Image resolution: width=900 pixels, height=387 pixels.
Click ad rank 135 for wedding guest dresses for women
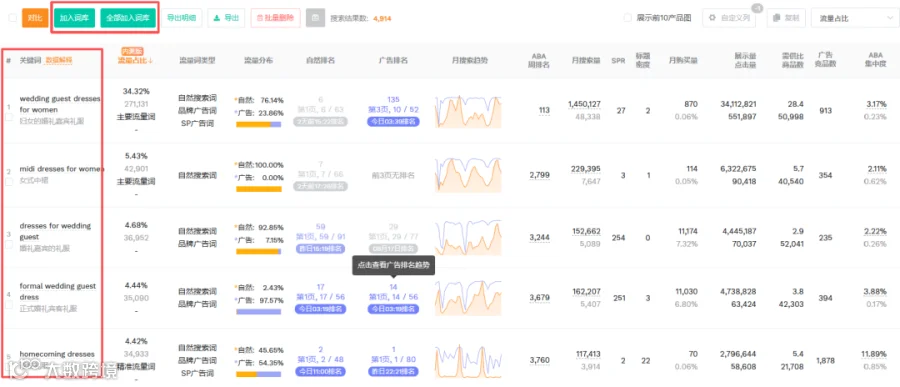pos(394,99)
